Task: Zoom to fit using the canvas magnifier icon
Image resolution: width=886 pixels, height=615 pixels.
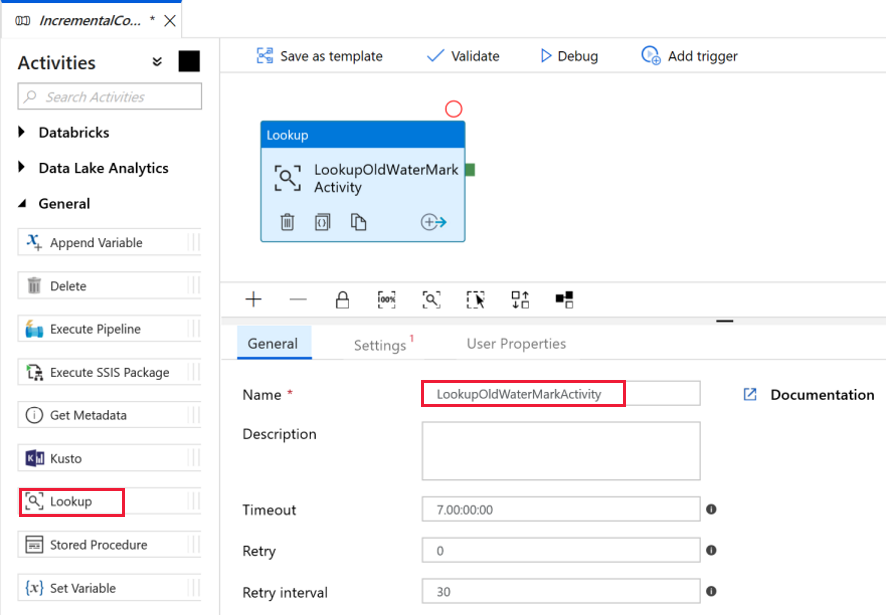Action: coord(431,298)
